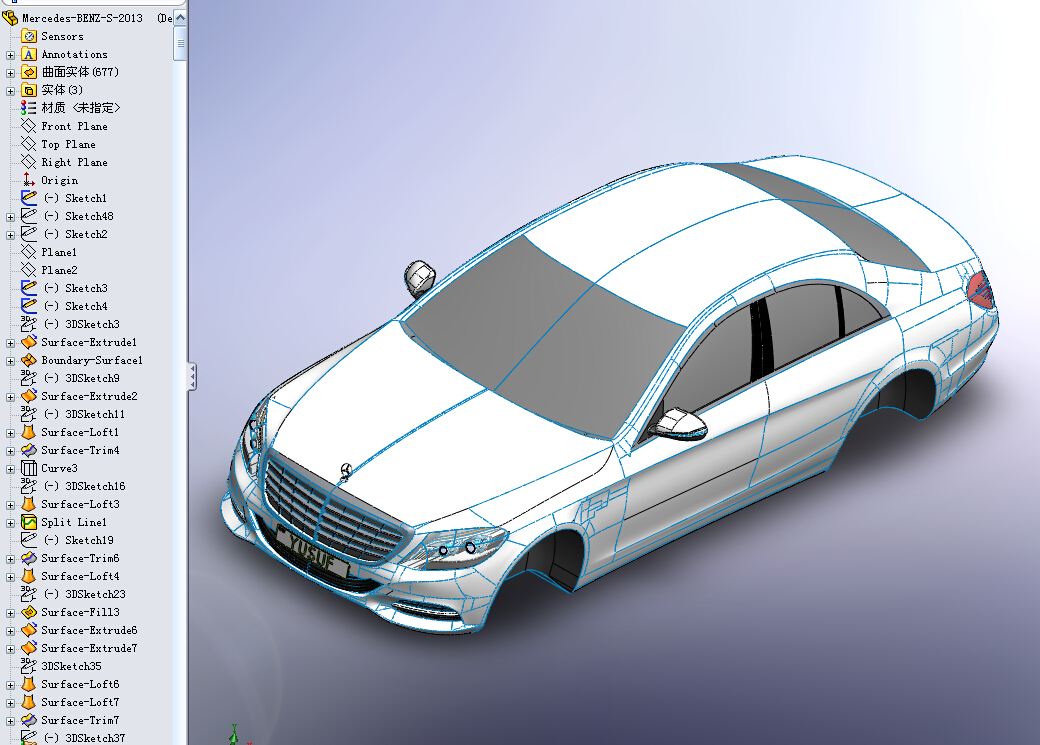Click the Origin icon
The width and height of the screenshot is (1040, 745).
29,180
